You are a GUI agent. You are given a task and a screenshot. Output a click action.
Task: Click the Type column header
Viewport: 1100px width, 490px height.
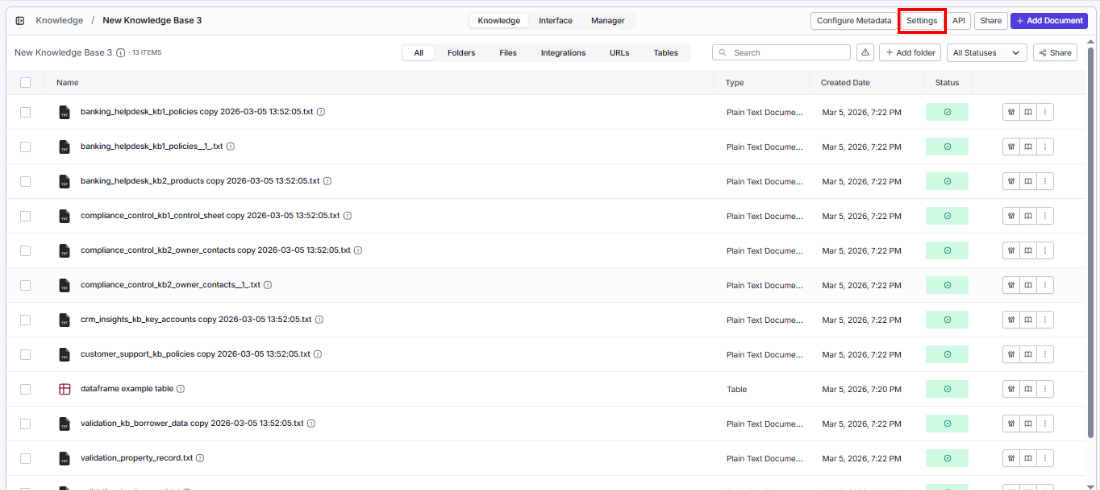[735, 82]
